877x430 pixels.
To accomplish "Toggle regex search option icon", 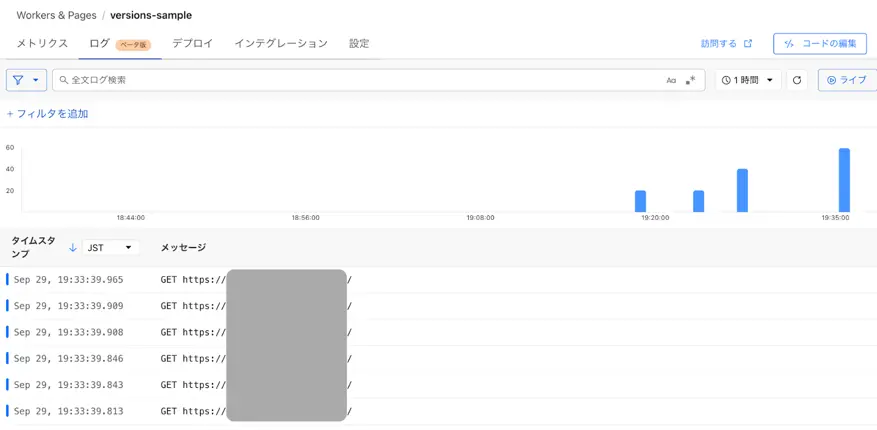I will tap(691, 80).
